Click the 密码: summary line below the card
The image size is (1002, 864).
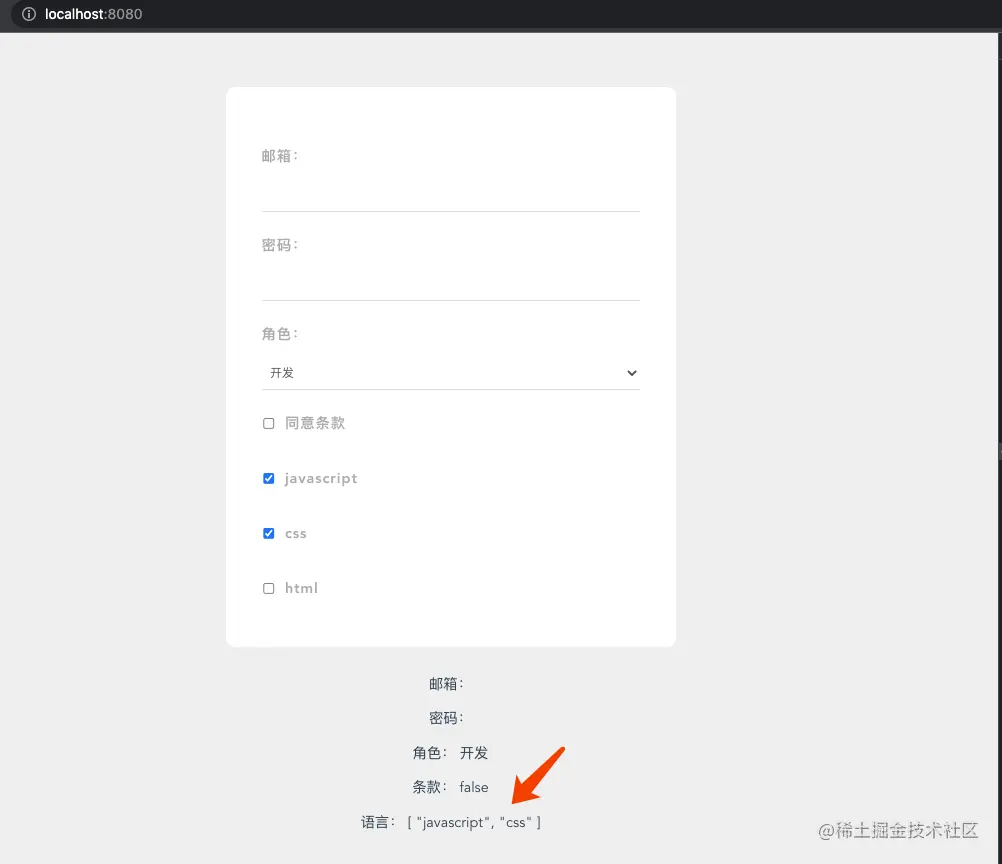(446, 718)
